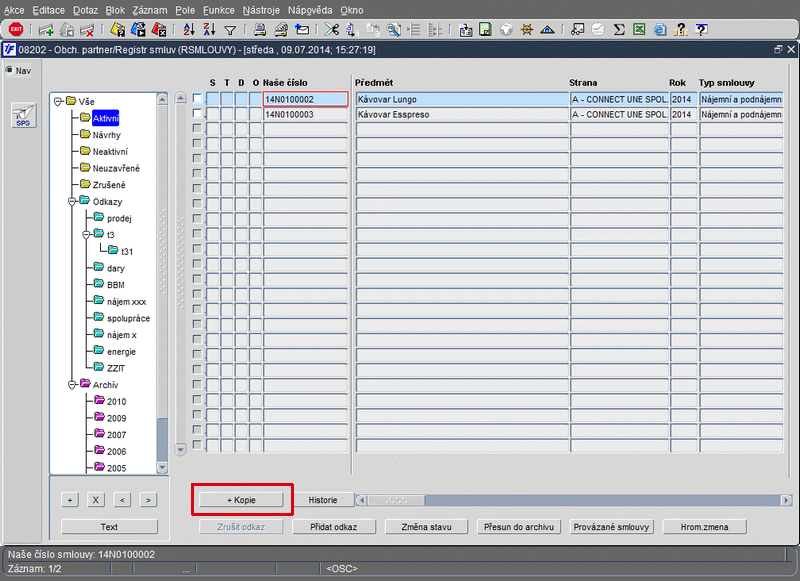800x581 pixels.
Task: Click the red EXIT toolbar icon
Action: tap(16, 30)
